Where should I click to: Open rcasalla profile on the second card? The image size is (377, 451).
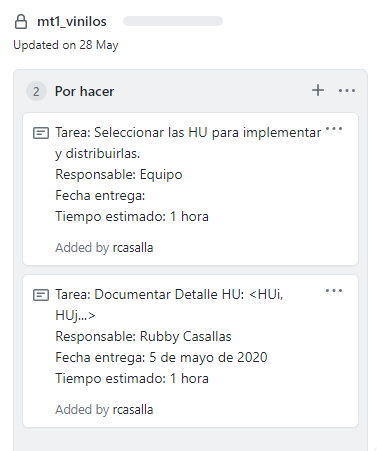133,410
